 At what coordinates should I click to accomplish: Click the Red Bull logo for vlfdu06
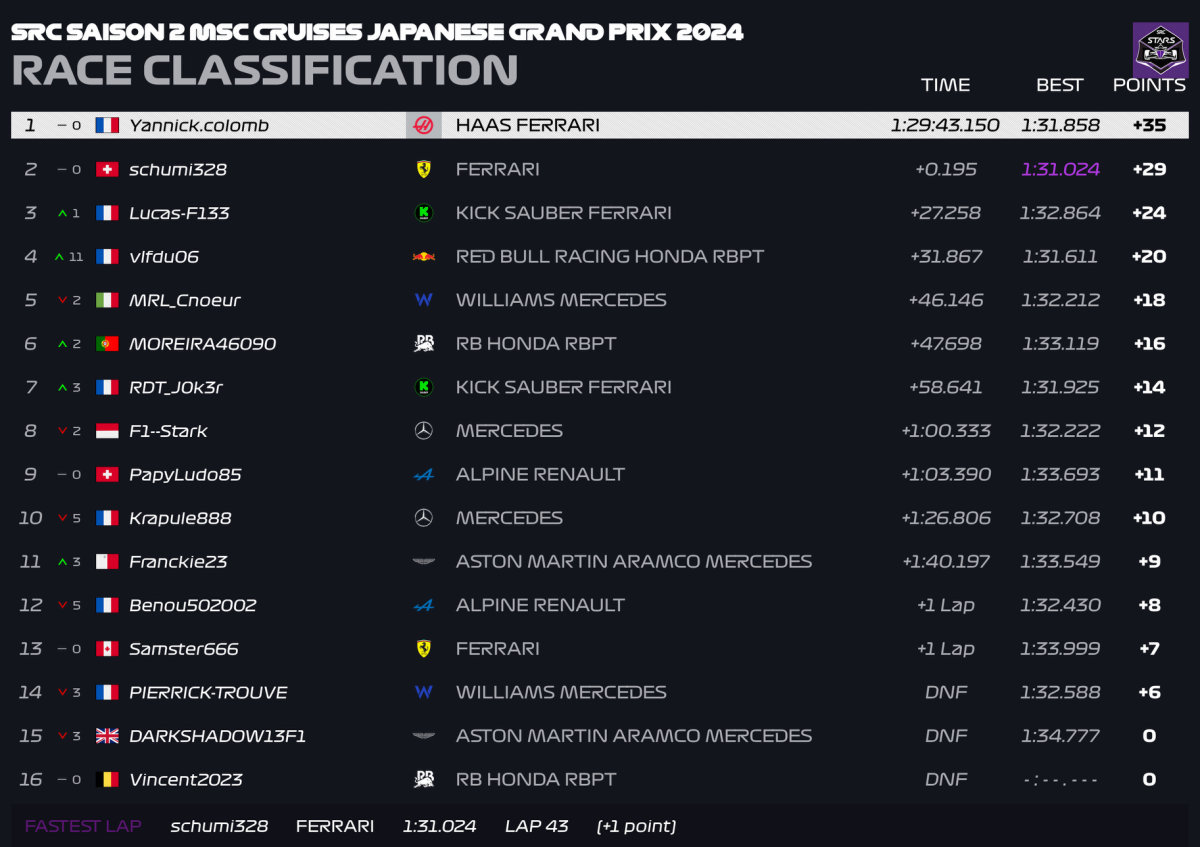click(423, 257)
